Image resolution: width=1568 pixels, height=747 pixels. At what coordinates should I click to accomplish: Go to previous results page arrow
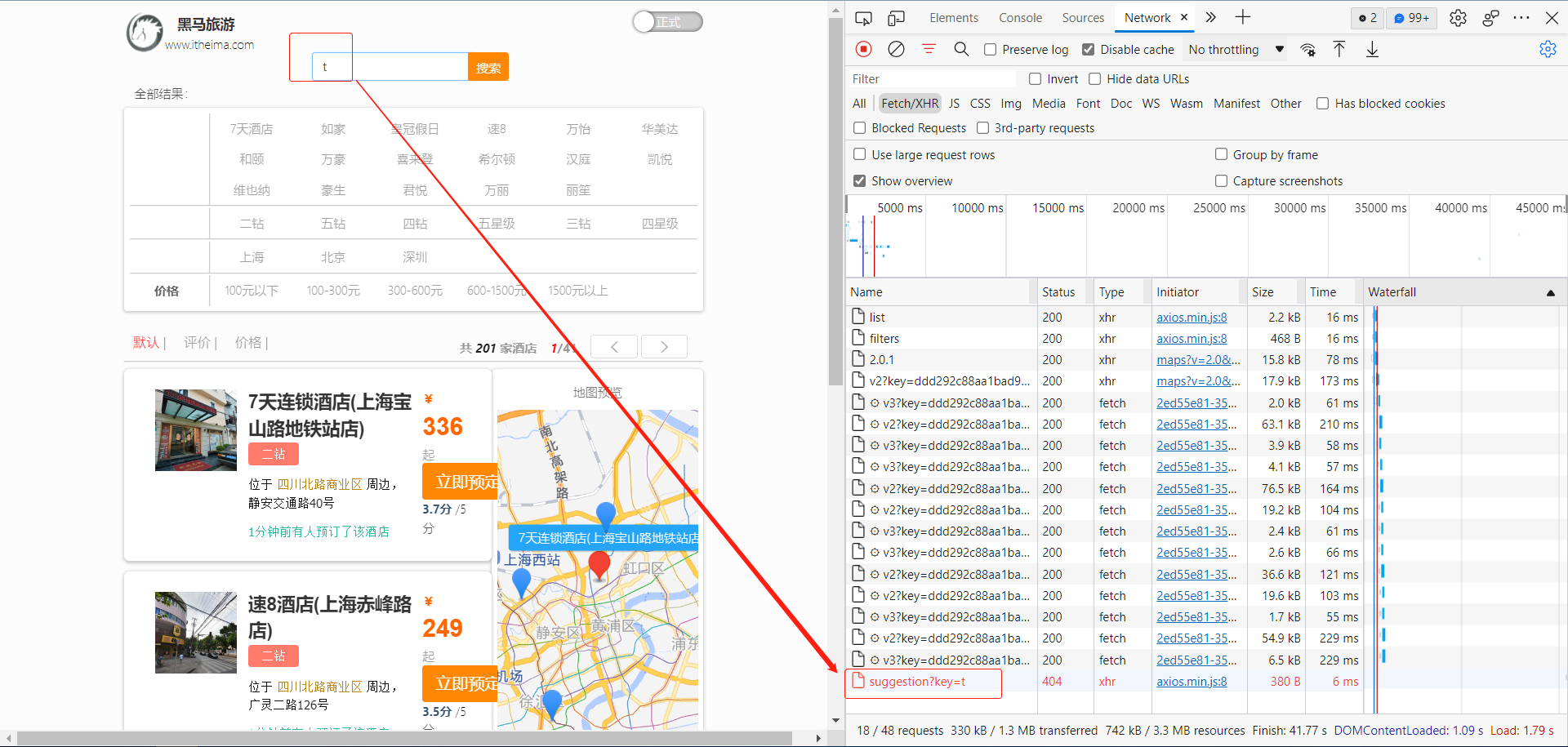[614, 347]
